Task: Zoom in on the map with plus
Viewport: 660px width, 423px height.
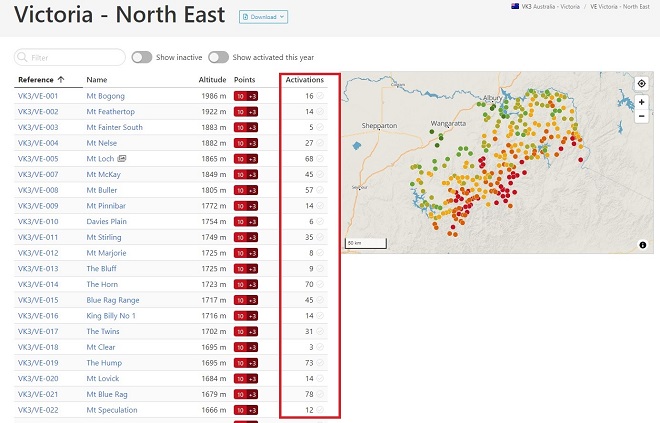Action: (641, 102)
